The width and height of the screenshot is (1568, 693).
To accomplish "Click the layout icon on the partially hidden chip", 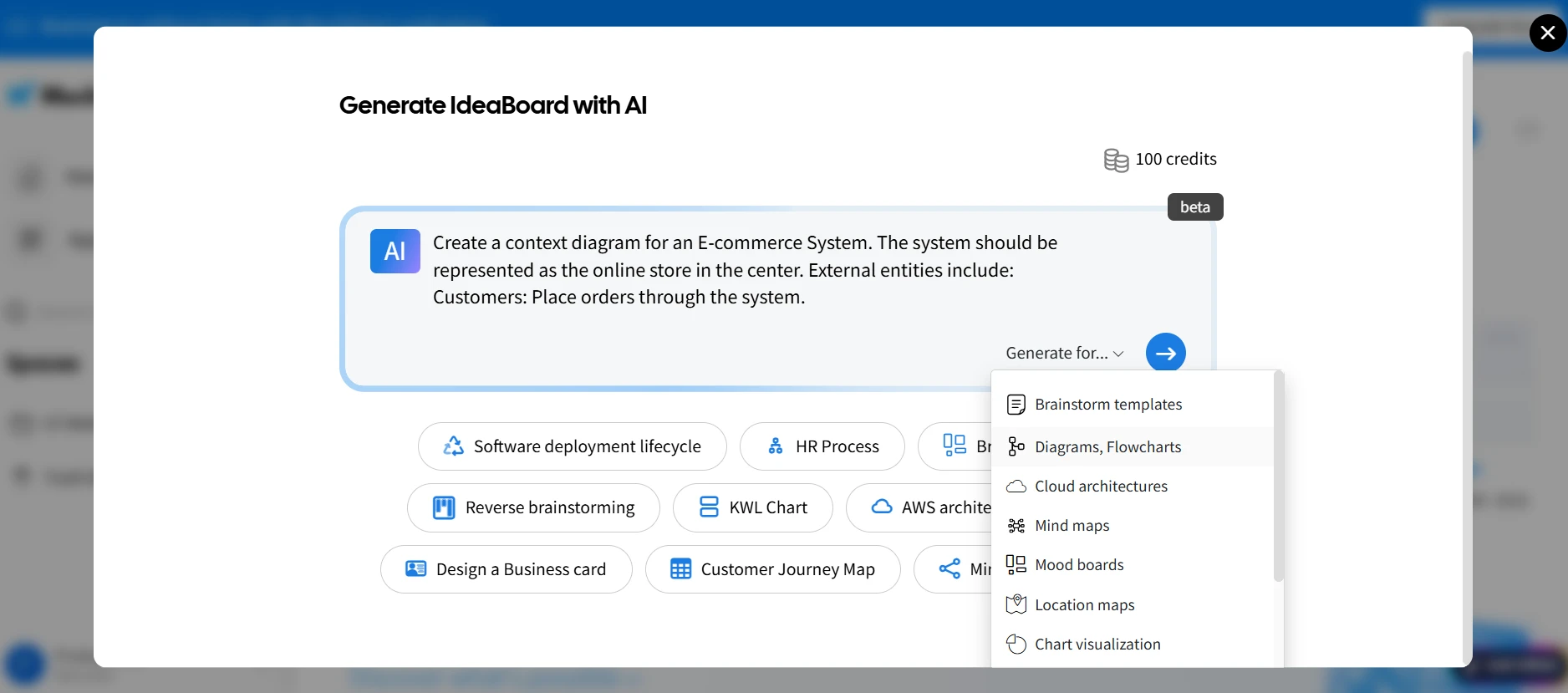I will 955,445.
